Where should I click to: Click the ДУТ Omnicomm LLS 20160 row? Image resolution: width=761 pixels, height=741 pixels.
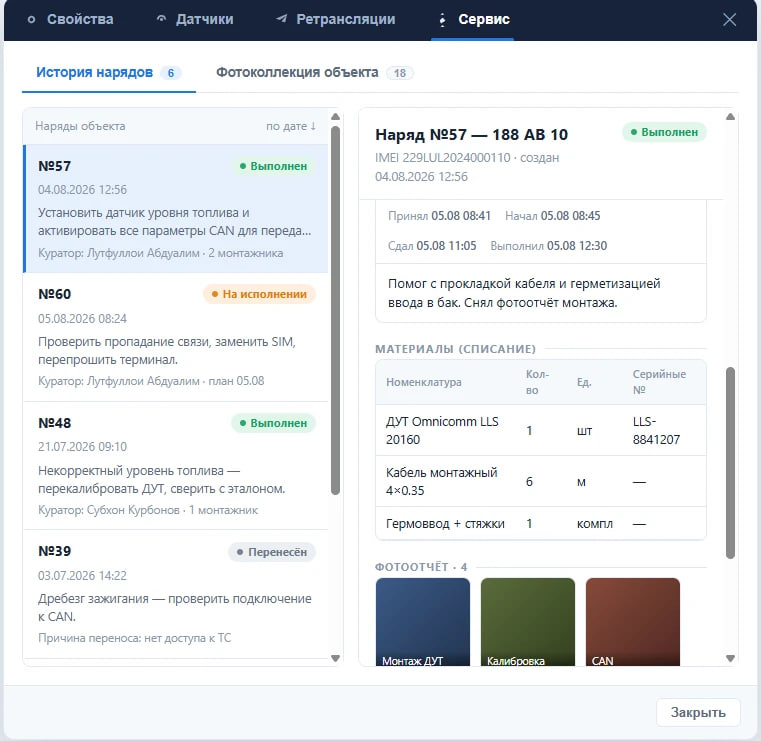(541, 430)
